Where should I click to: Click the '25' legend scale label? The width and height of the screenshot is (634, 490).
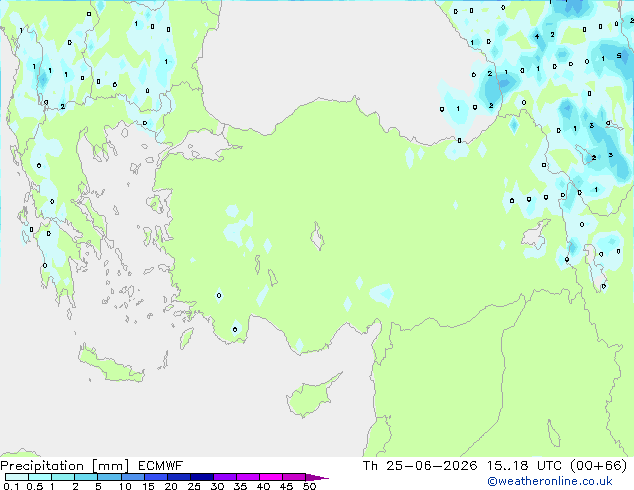pyautogui.click(x=194, y=486)
